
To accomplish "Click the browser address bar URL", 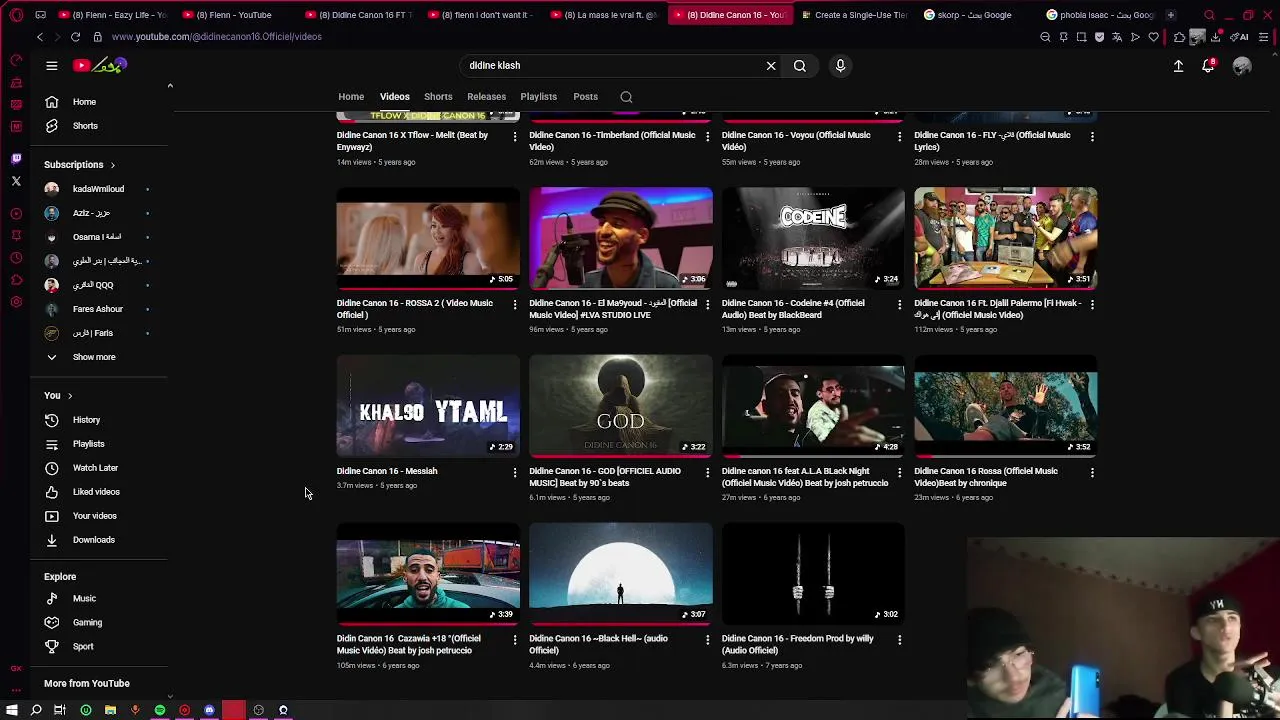I will click(216, 37).
